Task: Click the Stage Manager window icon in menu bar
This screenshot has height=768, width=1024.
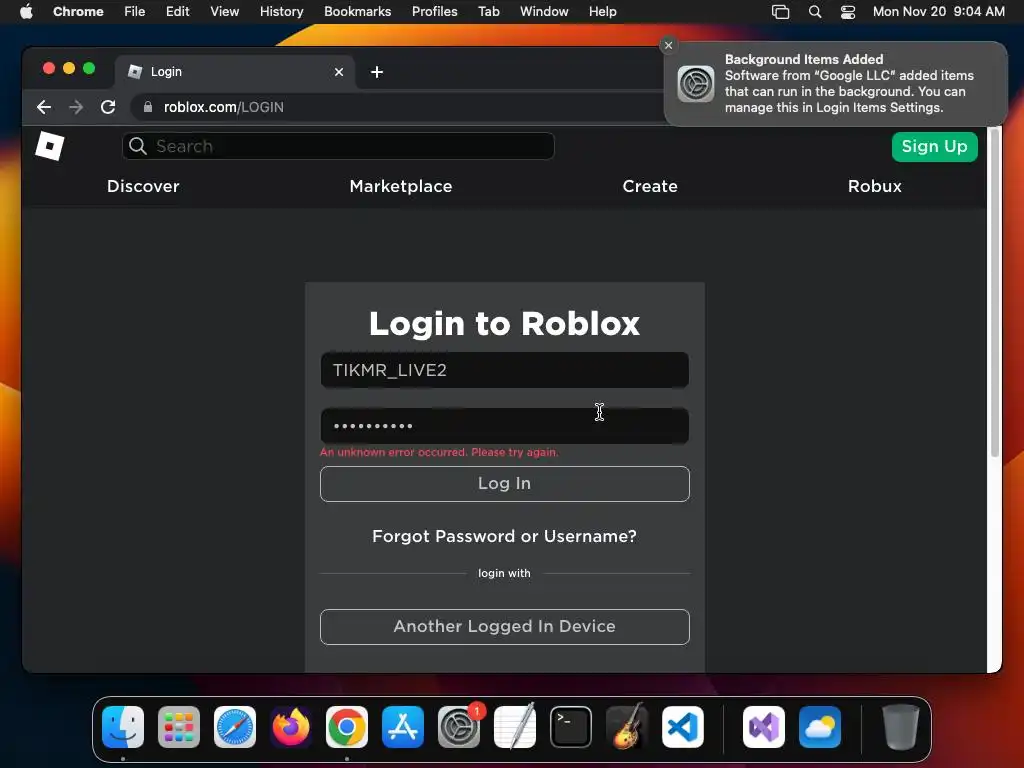Action: click(780, 11)
